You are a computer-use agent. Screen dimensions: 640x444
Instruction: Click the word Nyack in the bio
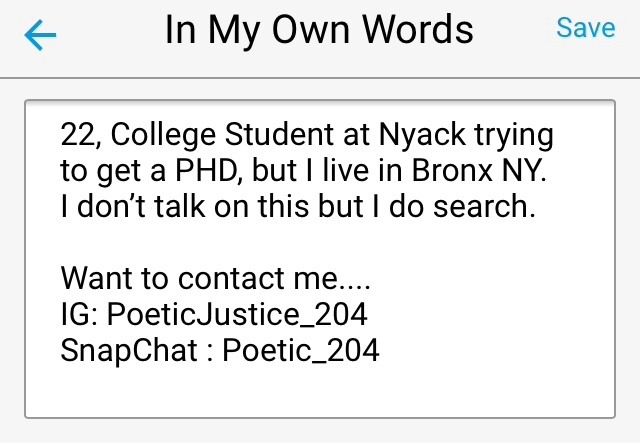pyautogui.click(x=422, y=134)
